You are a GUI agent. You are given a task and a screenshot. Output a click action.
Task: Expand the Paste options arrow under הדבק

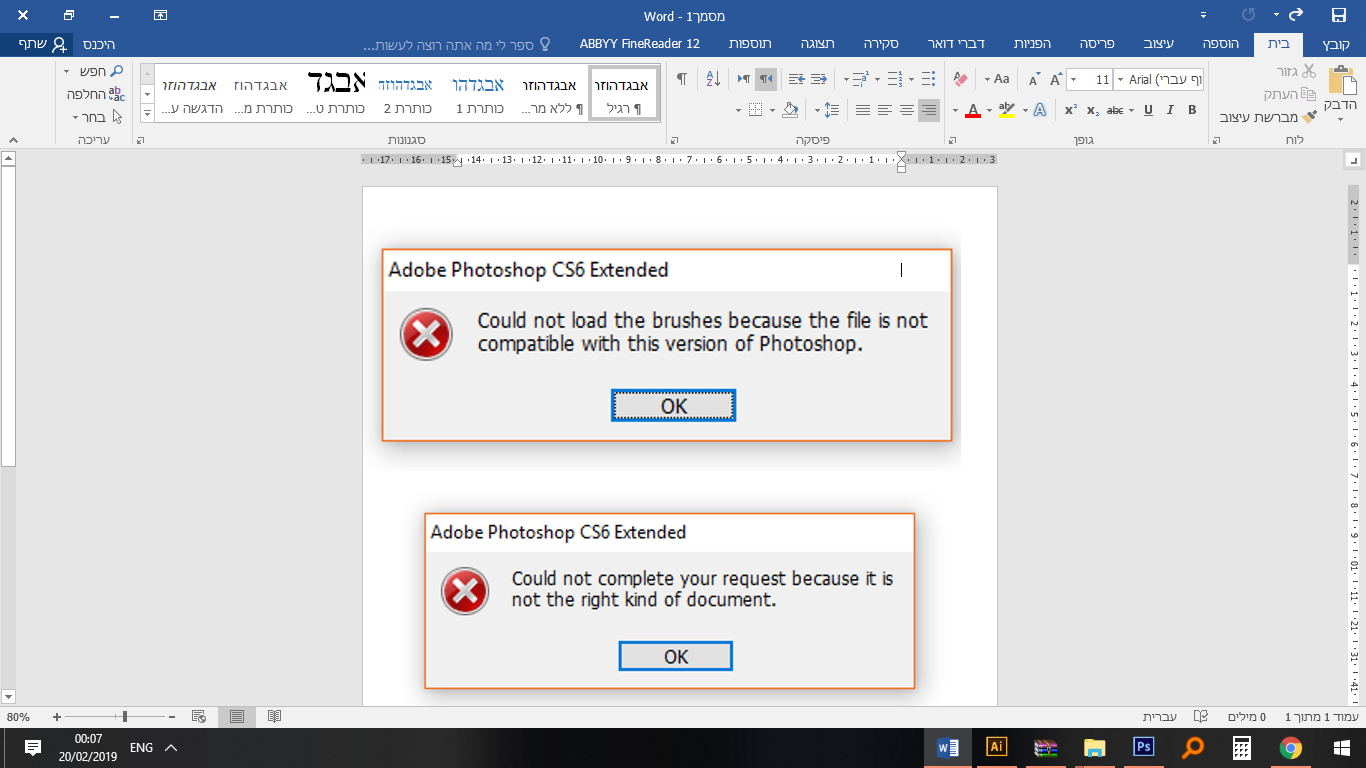1340,120
